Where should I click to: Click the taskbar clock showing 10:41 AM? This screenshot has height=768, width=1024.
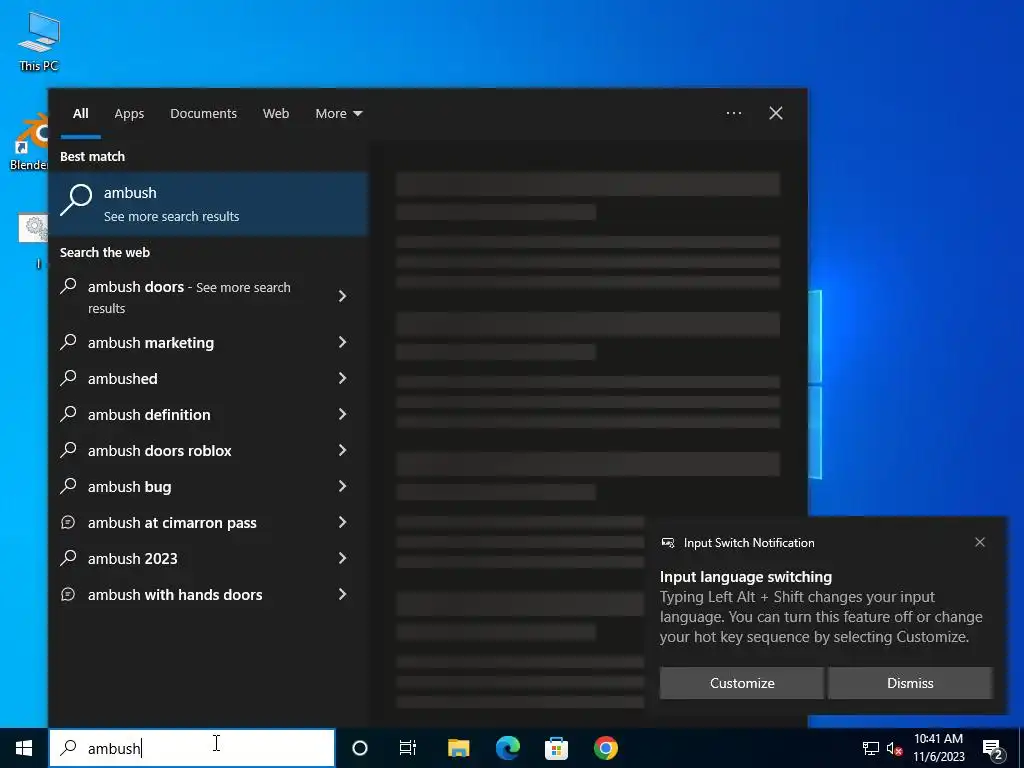938,748
